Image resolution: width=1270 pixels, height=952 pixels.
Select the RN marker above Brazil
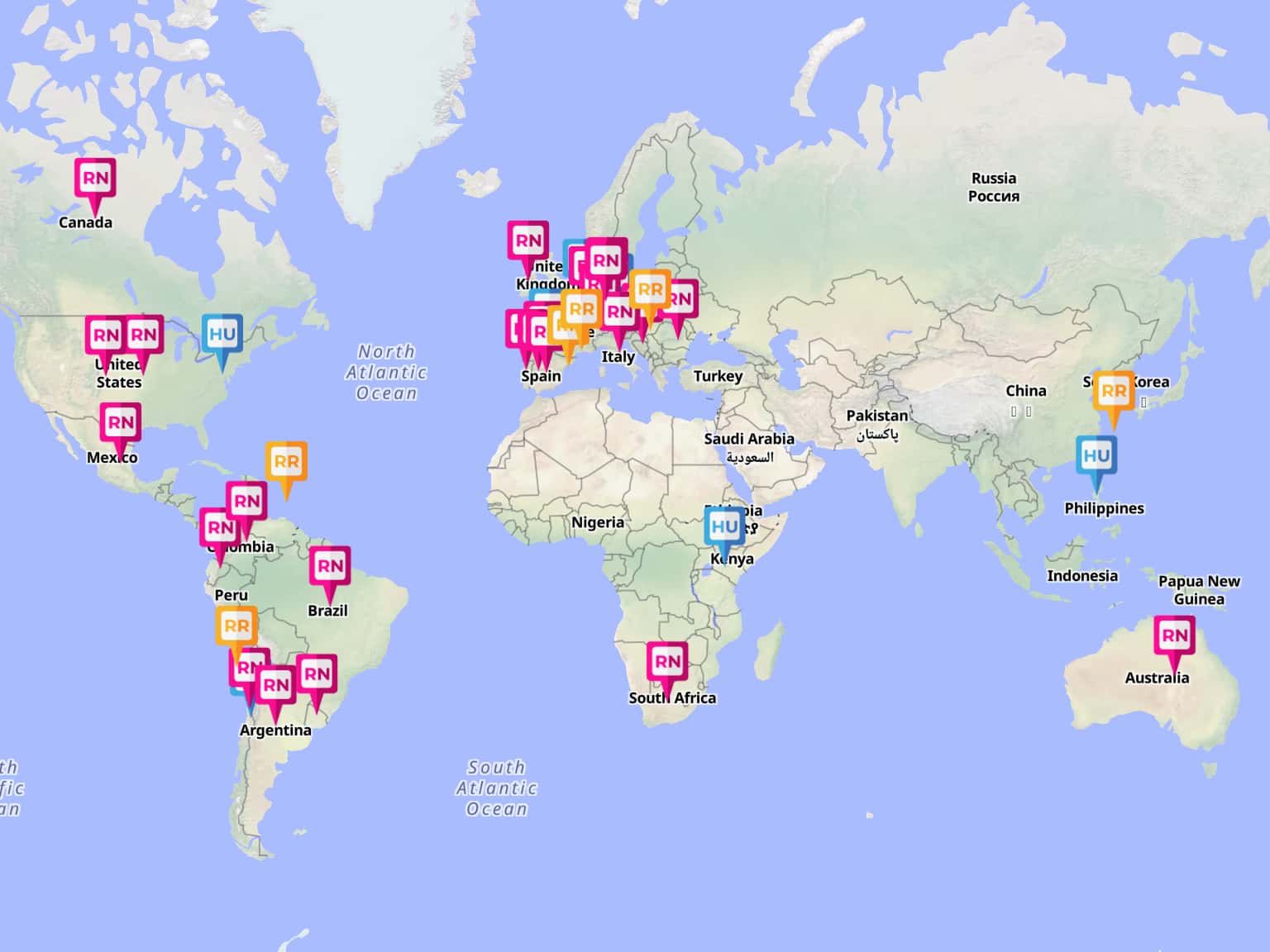pyautogui.click(x=330, y=567)
